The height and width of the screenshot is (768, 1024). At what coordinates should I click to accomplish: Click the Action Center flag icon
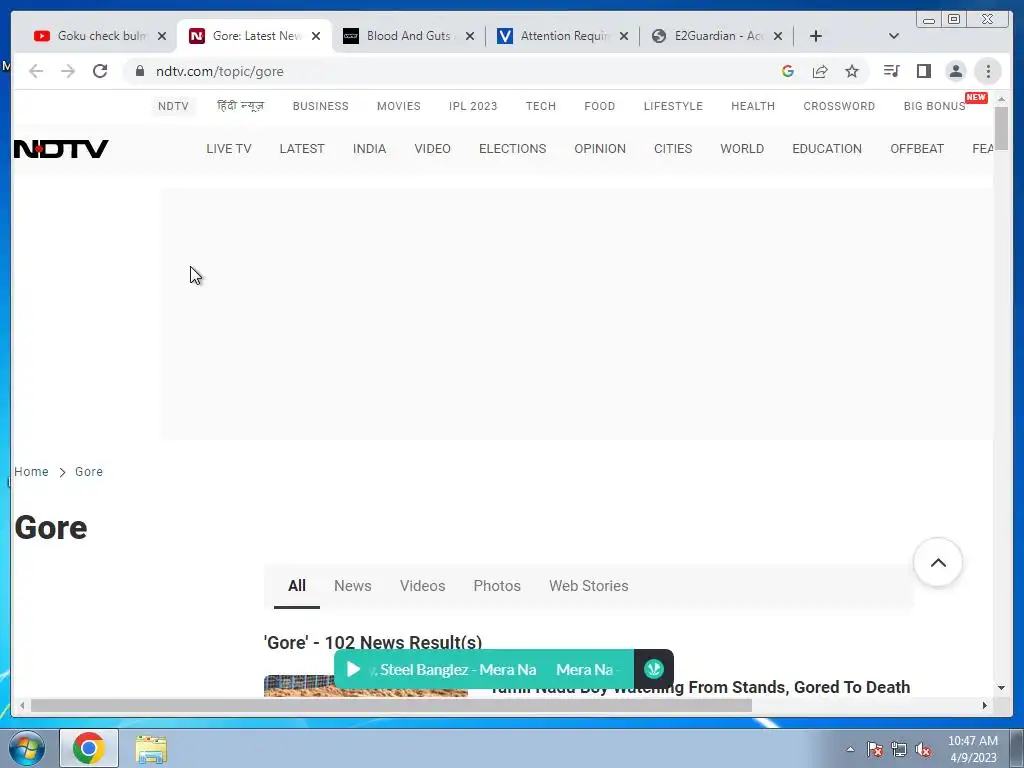click(x=875, y=749)
